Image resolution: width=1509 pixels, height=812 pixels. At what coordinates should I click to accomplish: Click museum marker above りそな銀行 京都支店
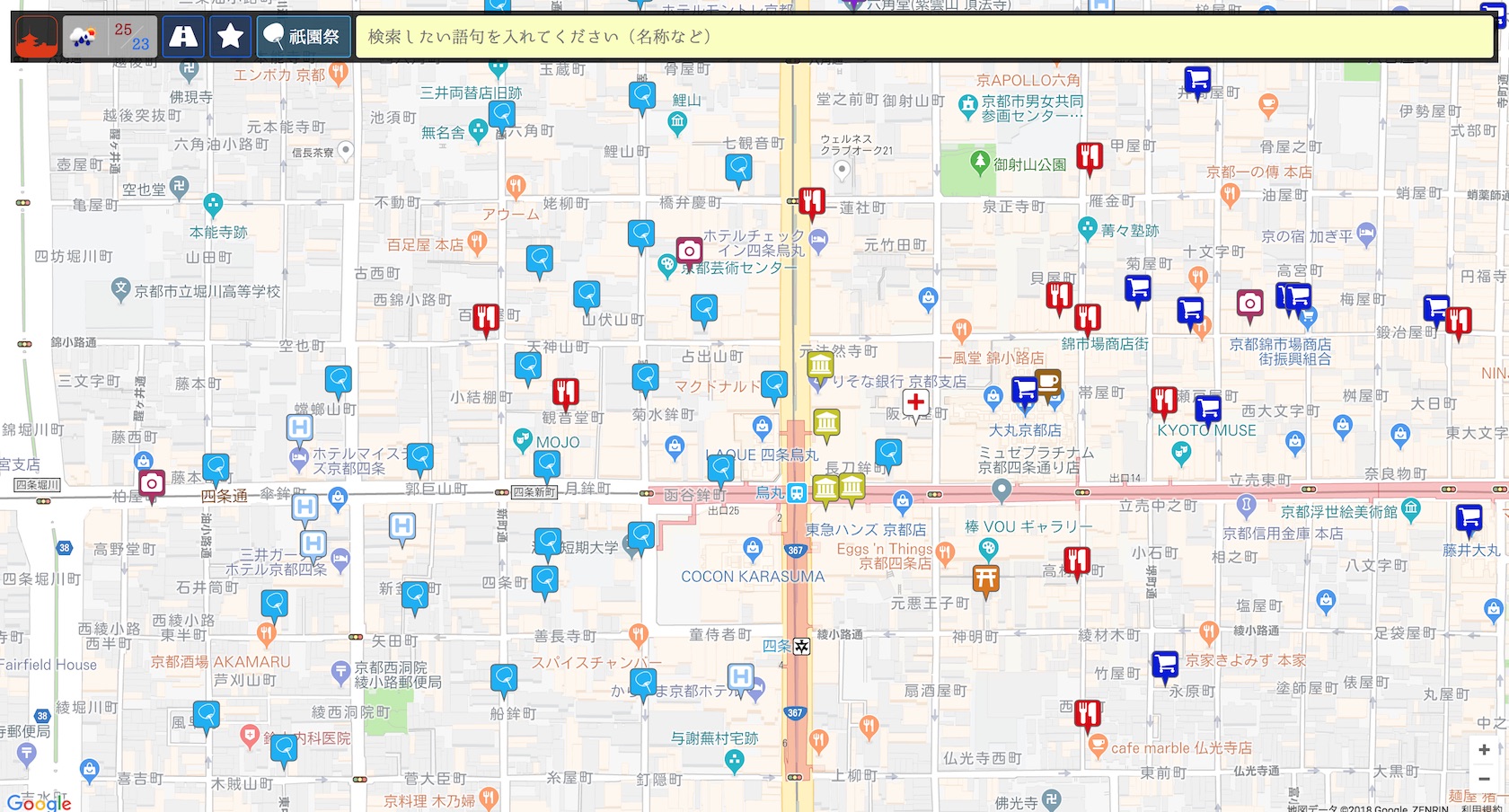[820, 366]
